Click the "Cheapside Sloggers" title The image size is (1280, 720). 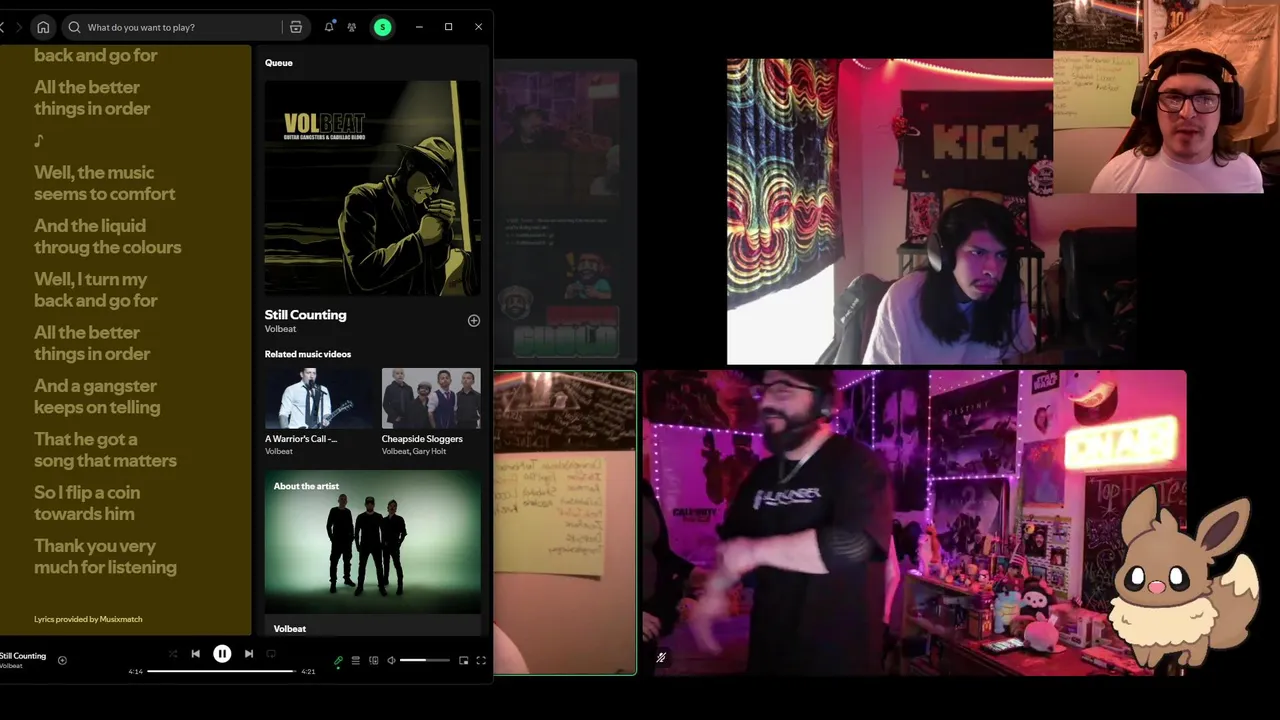[422, 439]
